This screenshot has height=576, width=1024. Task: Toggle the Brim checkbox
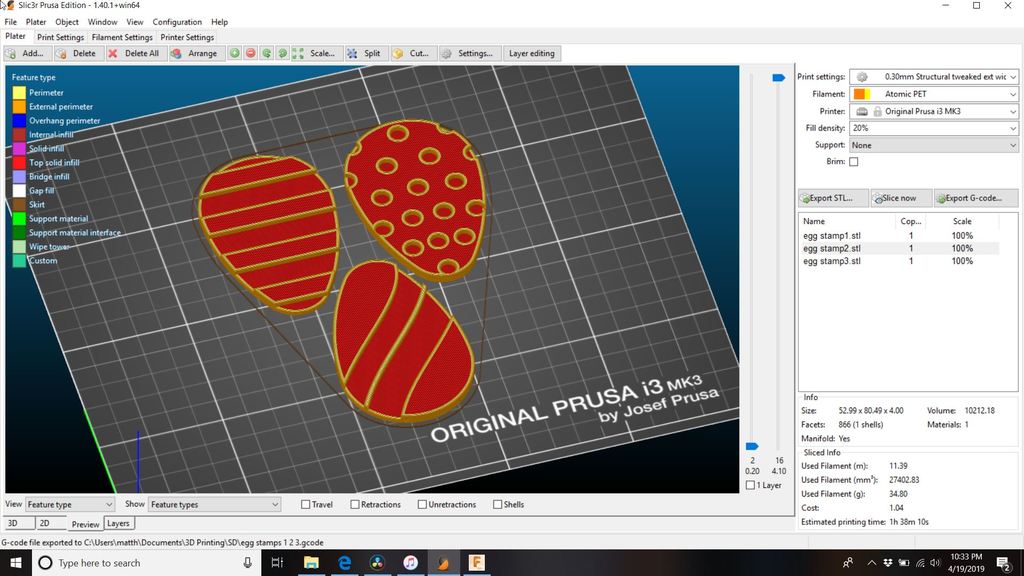click(854, 161)
